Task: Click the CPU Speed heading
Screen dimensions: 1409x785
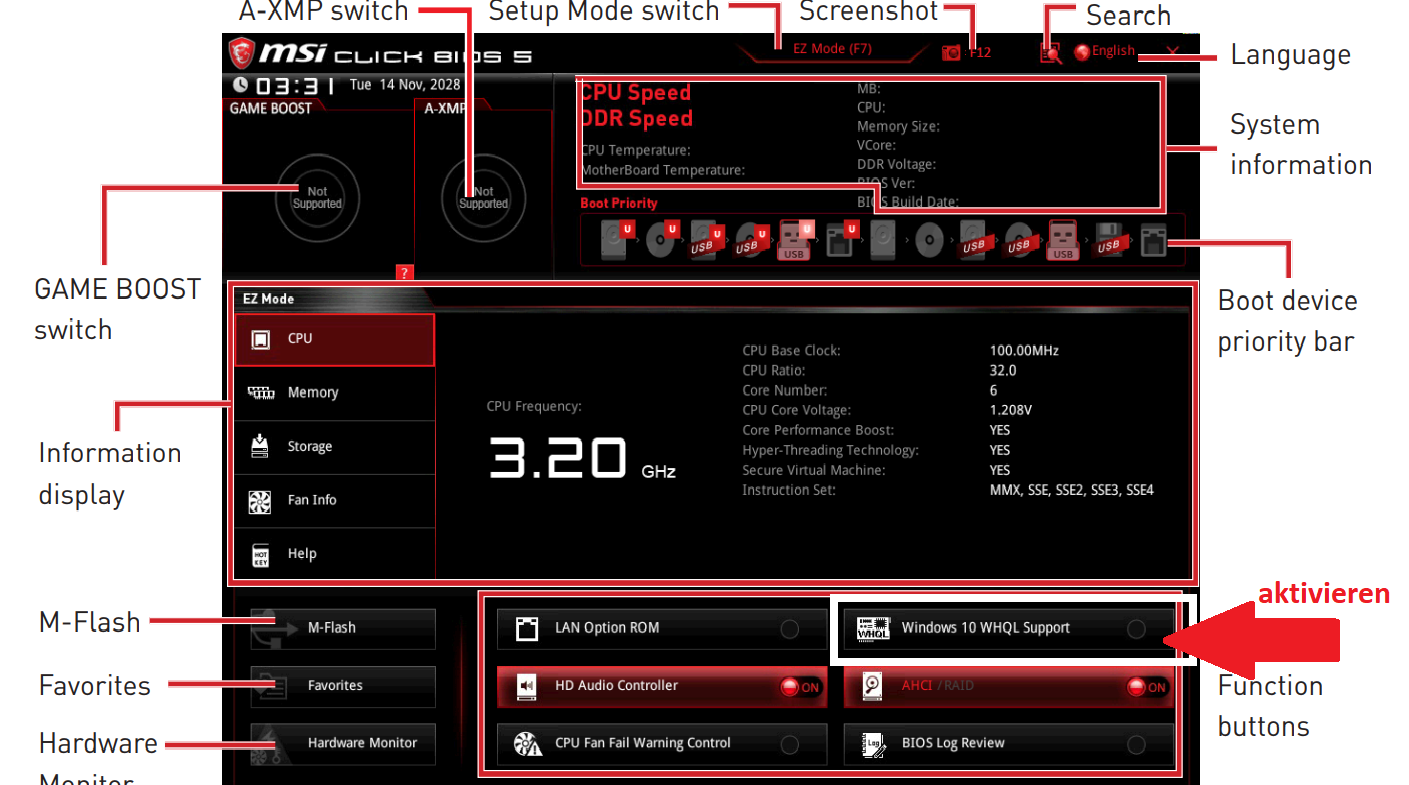Action: (x=636, y=92)
